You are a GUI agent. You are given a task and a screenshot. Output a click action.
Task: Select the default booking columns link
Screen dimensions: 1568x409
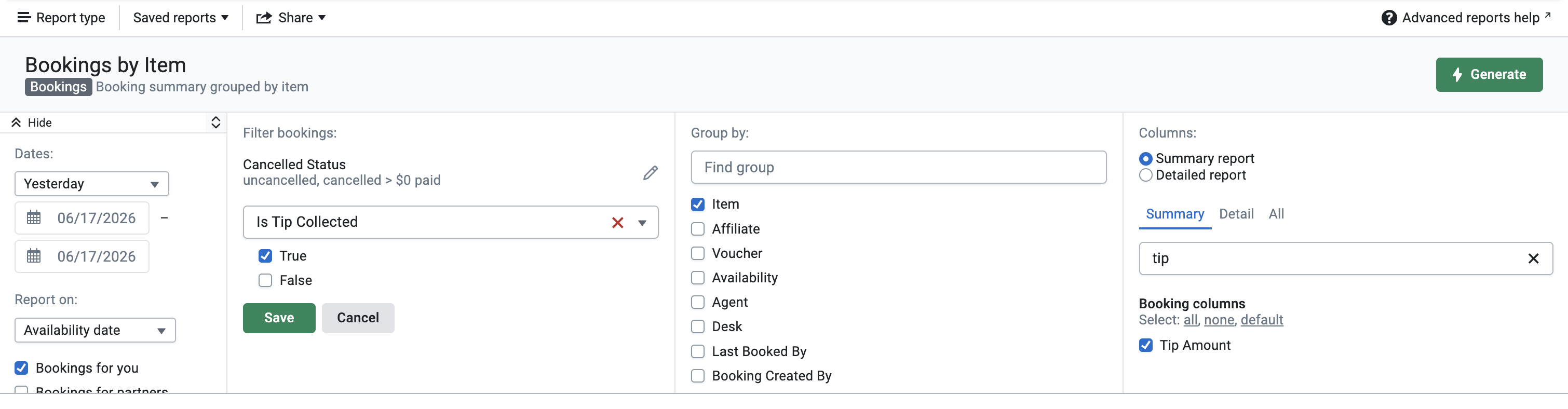click(1261, 320)
